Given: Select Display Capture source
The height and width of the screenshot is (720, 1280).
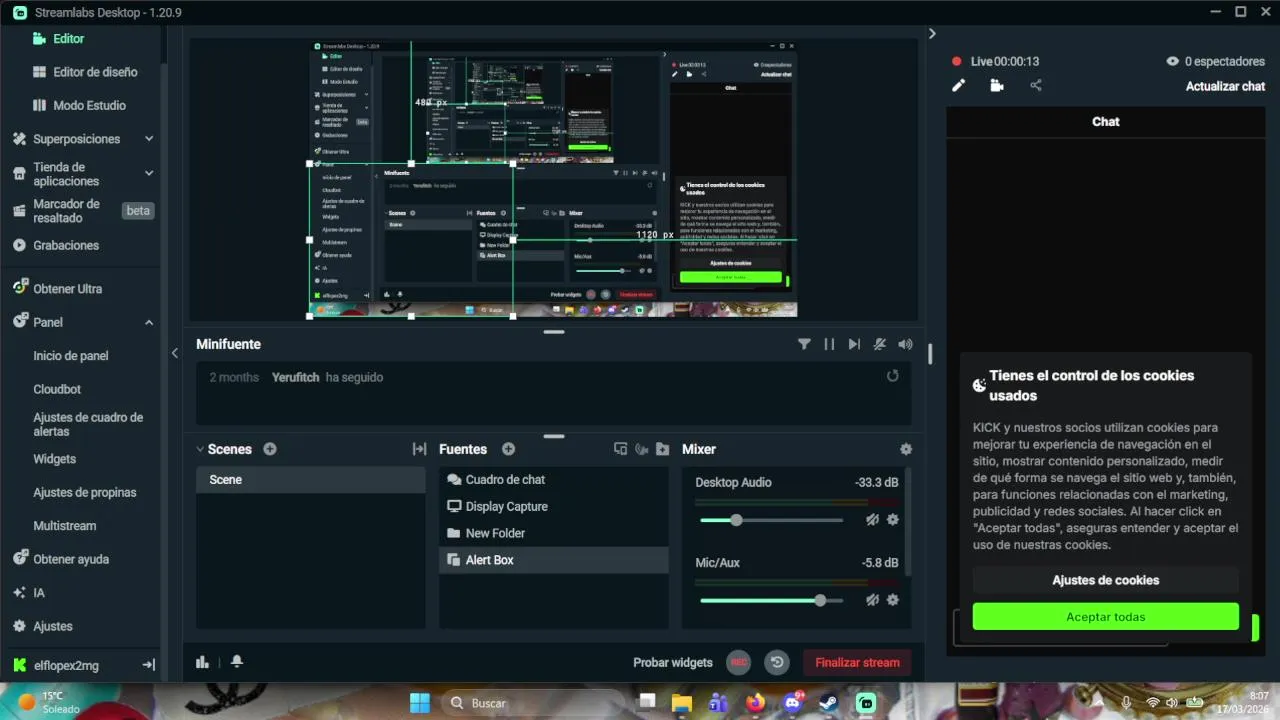Looking at the screenshot, I should [554, 507].
